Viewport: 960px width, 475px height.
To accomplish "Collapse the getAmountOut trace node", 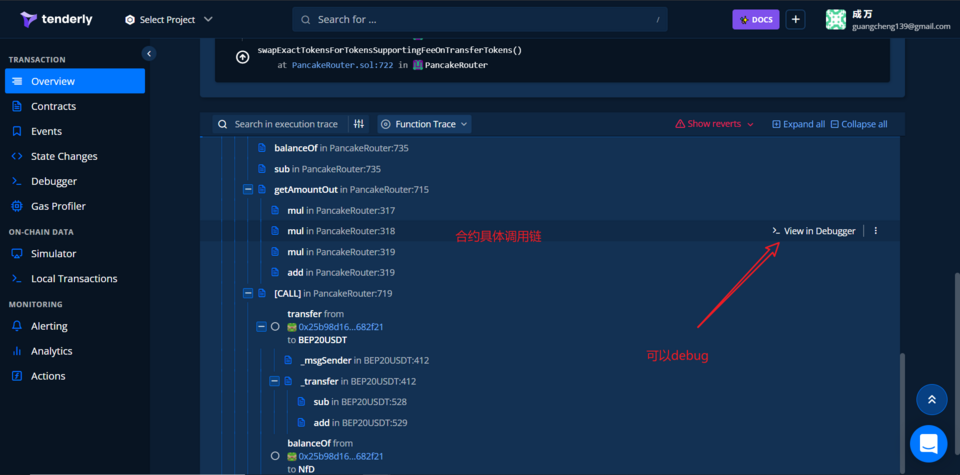I will pos(248,190).
